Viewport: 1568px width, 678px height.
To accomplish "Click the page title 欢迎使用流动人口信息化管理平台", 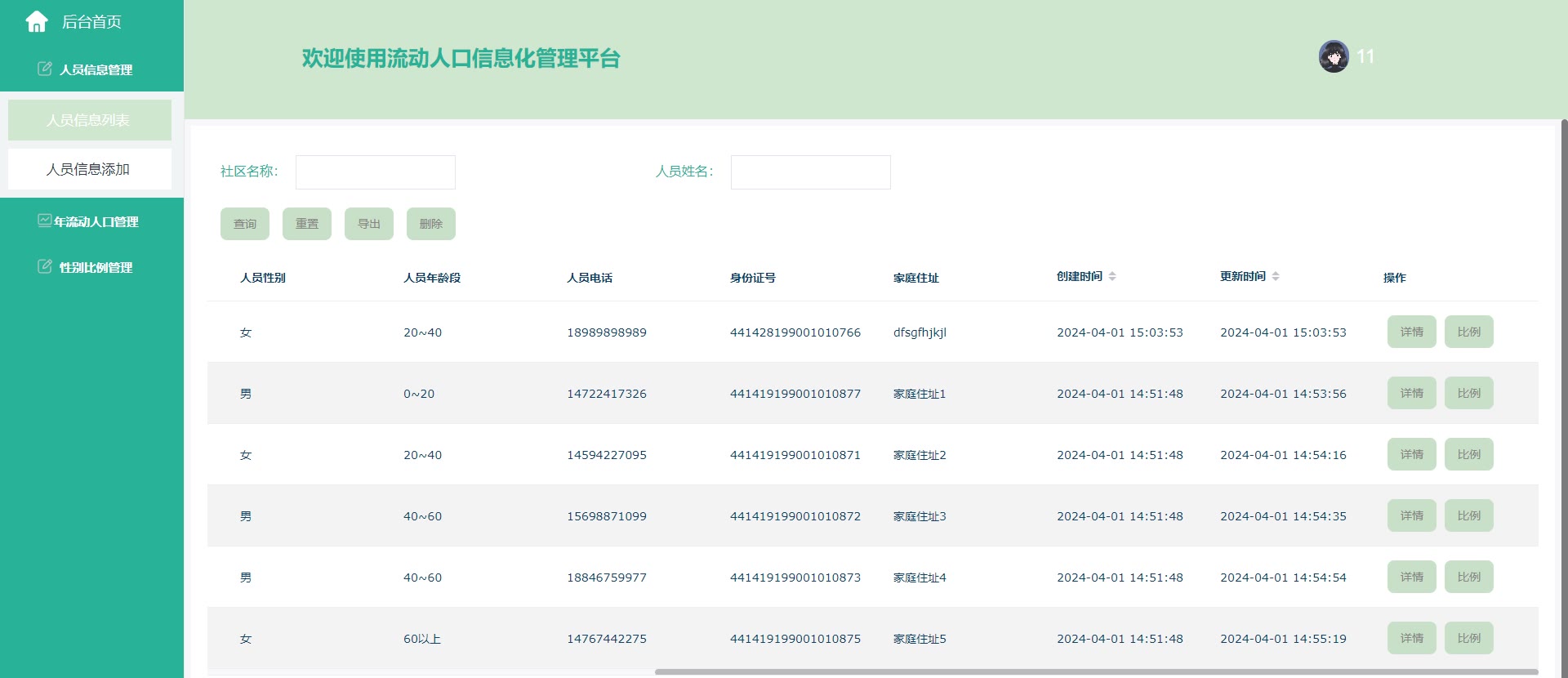I will pos(461,58).
